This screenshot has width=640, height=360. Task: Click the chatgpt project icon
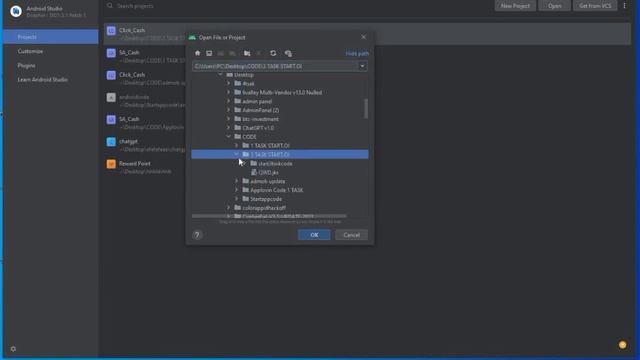pyautogui.click(x=111, y=142)
